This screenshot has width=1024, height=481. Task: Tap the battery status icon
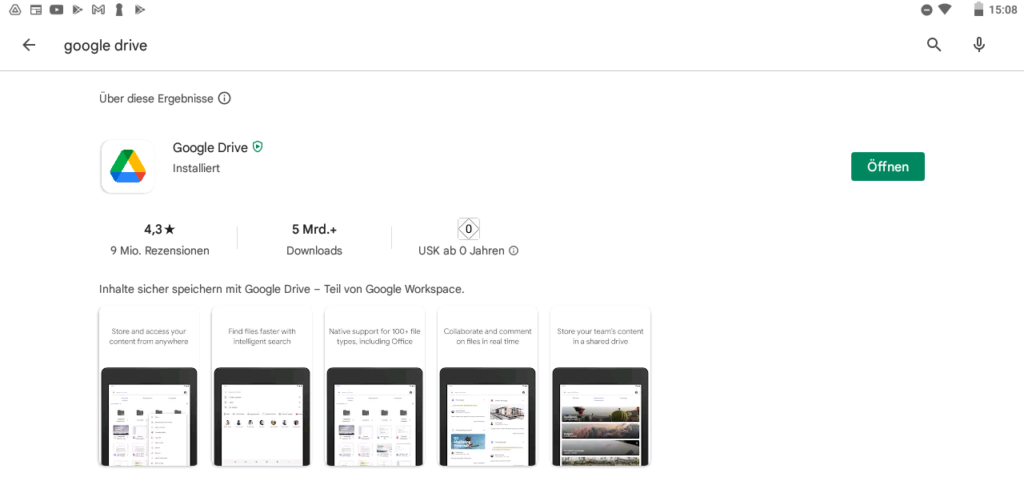(x=978, y=10)
